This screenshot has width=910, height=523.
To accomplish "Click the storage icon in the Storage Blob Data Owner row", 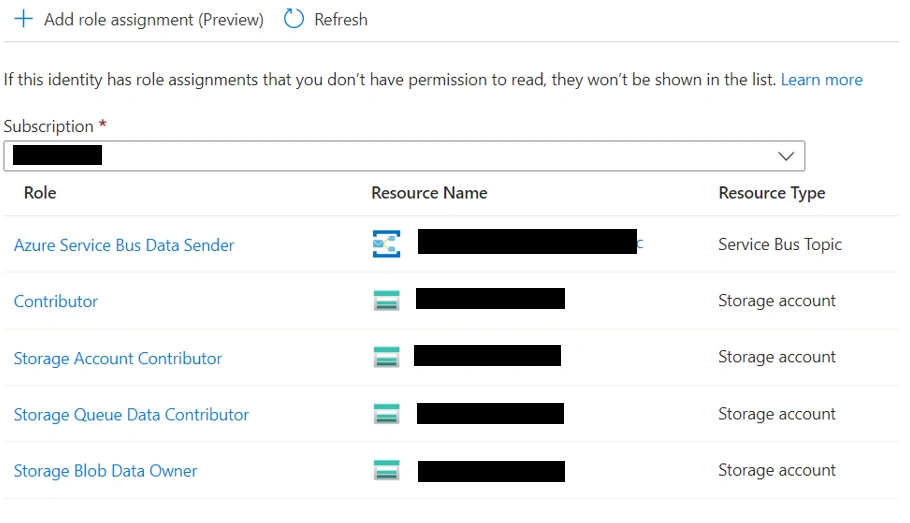I will tap(387, 470).
